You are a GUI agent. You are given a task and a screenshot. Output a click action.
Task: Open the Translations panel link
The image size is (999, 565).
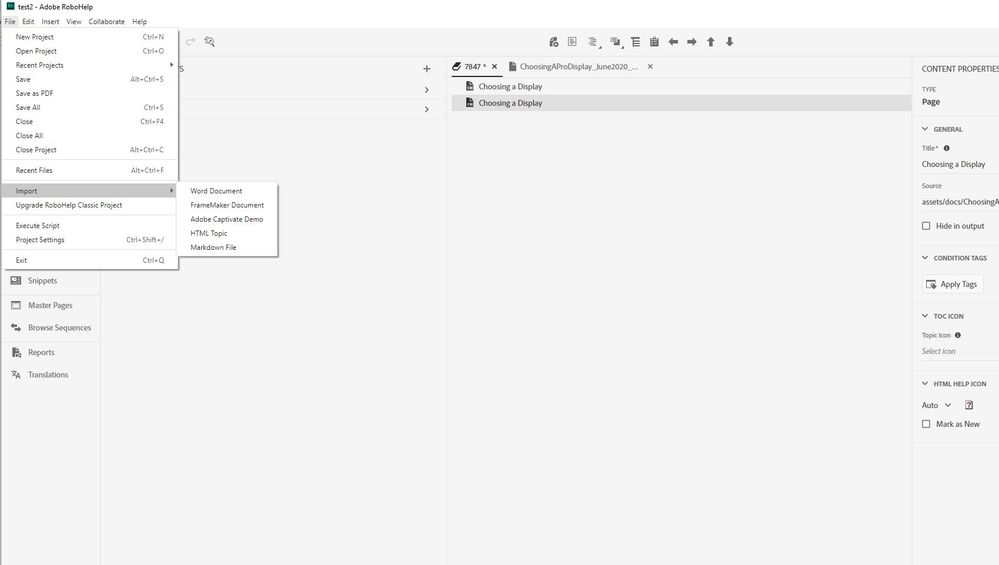click(48, 375)
